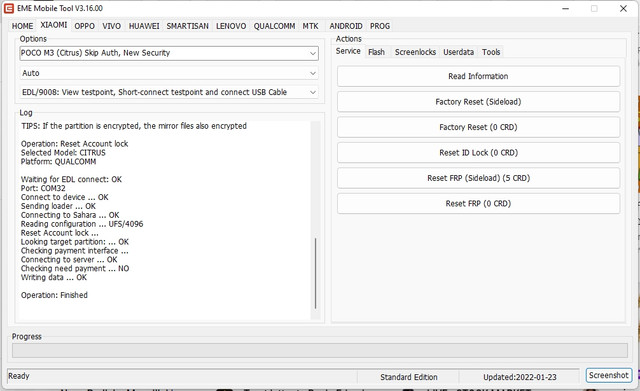Select the Service actions tab
The image size is (640, 391).
pos(348,51)
